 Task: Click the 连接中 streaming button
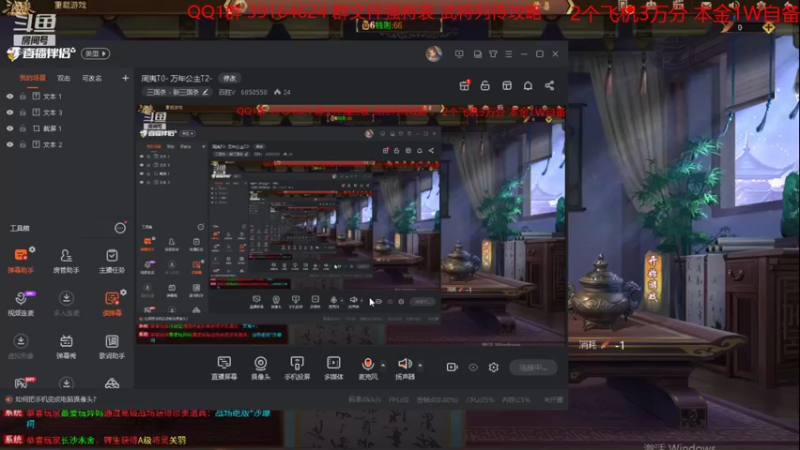(x=533, y=367)
